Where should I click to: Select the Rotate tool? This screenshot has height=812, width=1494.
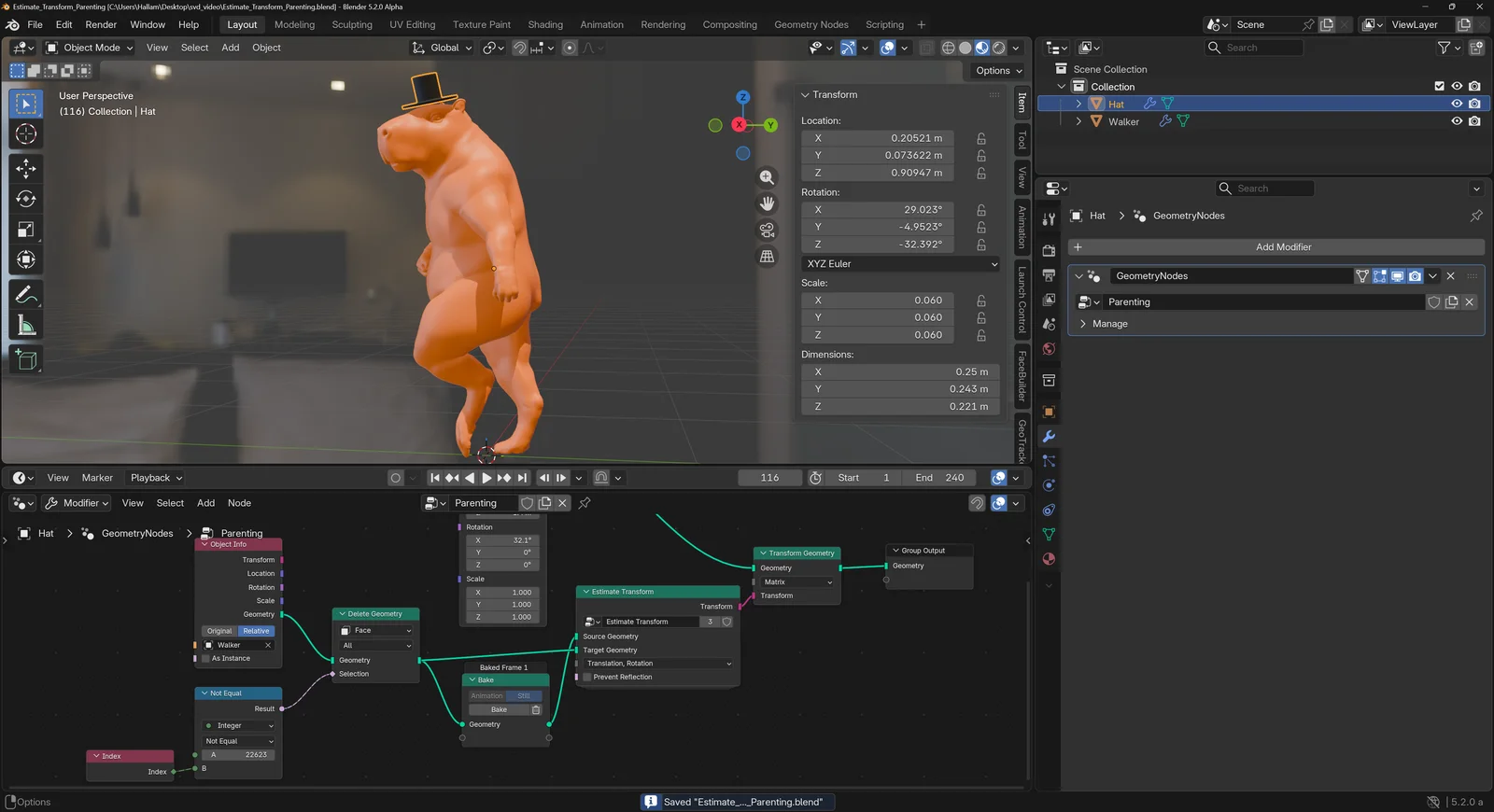tap(26, 199)
